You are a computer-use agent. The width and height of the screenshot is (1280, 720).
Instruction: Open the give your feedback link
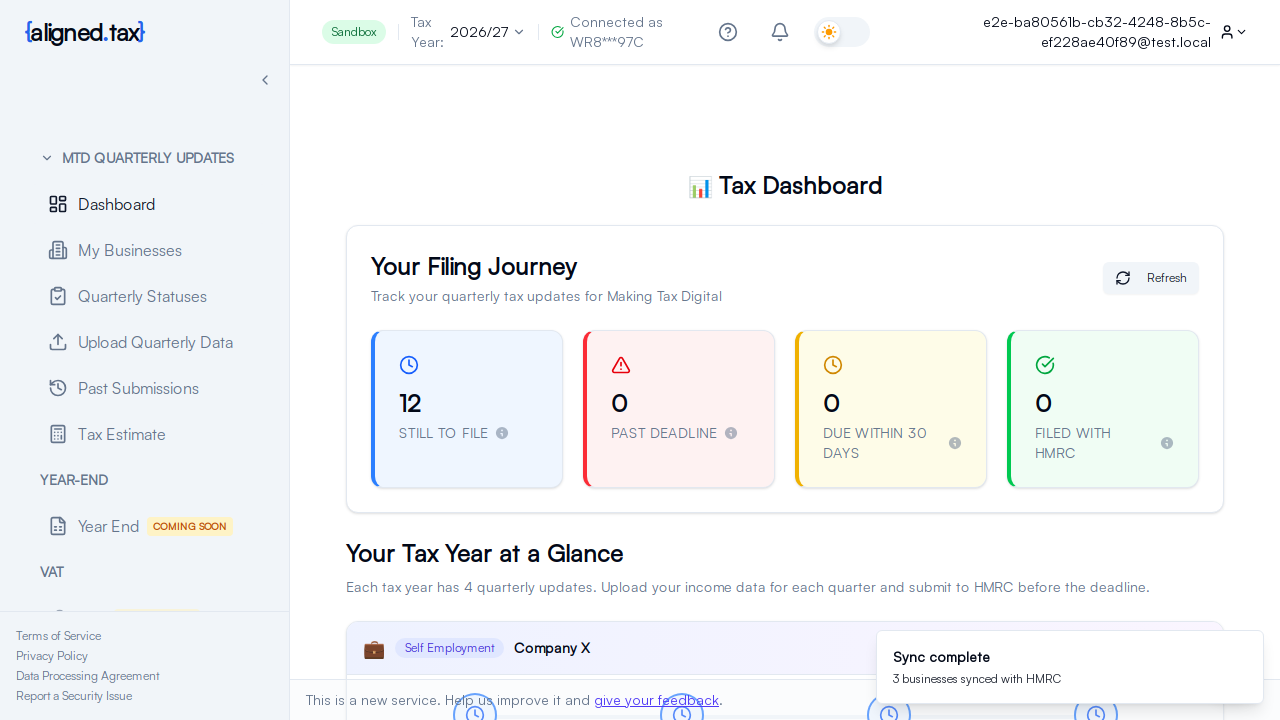pyautogui.click(x=656, y=700)
